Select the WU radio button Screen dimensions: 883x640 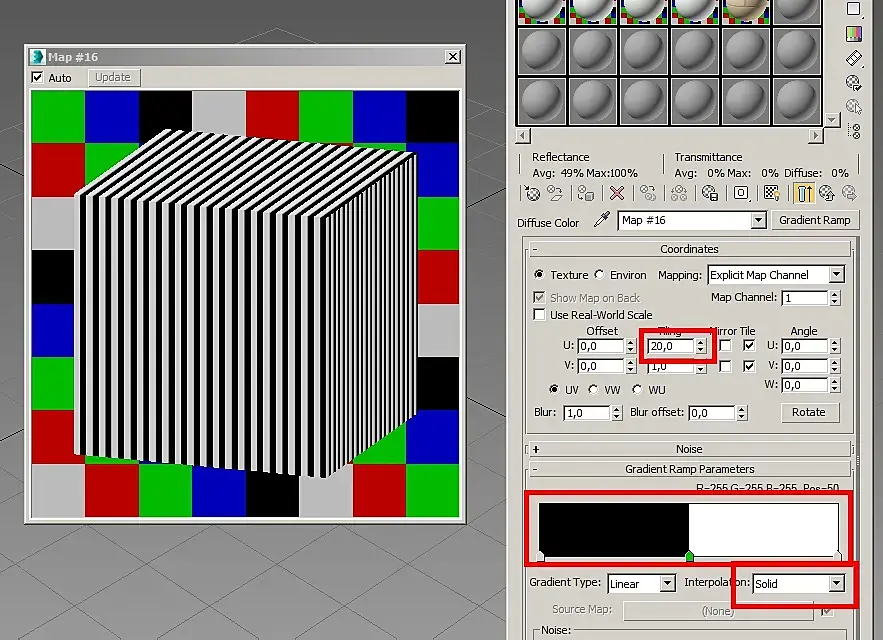[x=637, y=389]
